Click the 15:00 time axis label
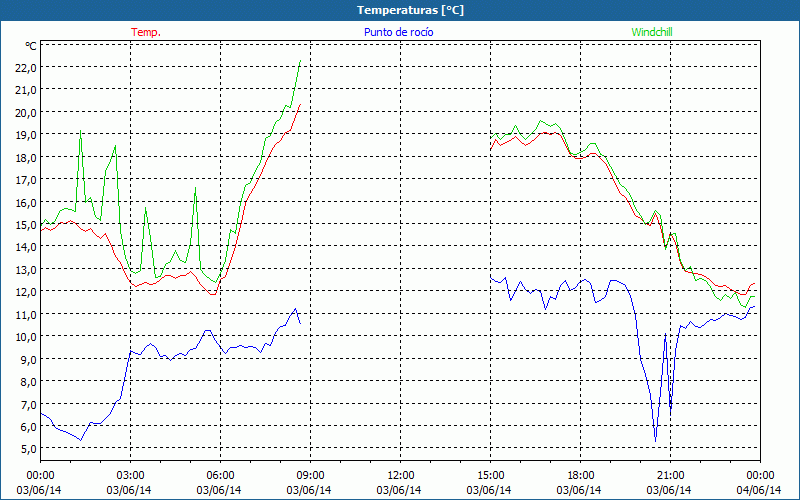The width and height of the screenshot is (800, 500). (490, 475)
